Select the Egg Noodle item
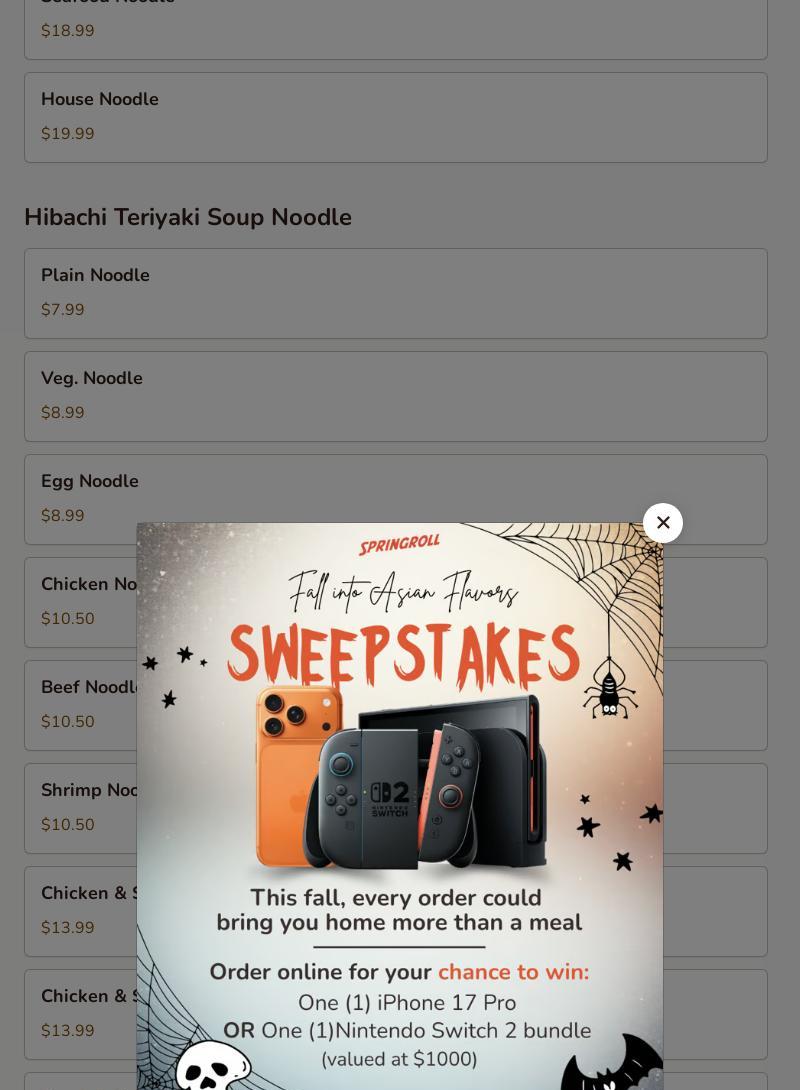The image size is (800, 1090). [x=395, y=499]
